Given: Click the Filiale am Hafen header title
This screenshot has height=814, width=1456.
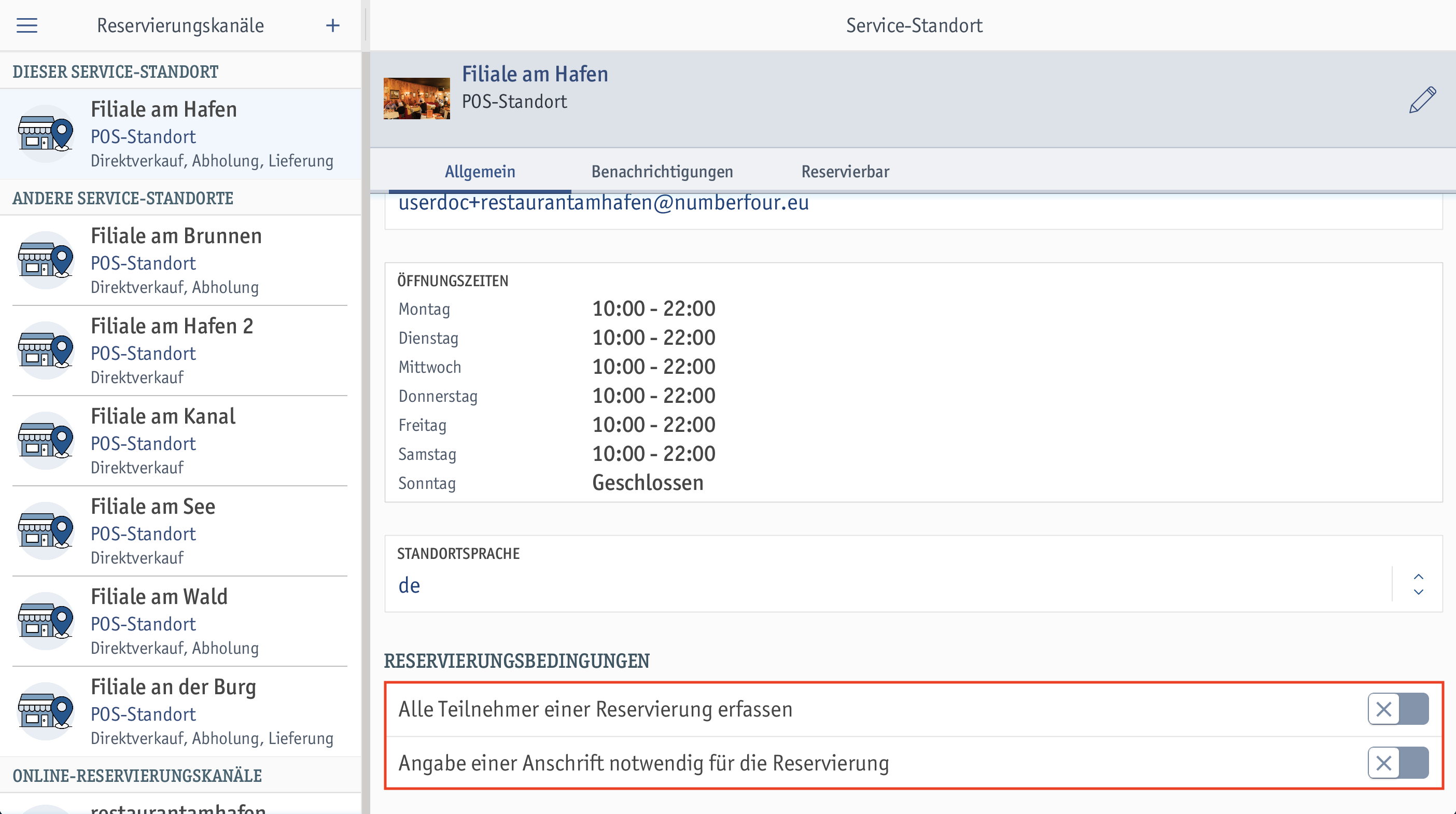Looking at the screenshot, I should pos(535,74).
